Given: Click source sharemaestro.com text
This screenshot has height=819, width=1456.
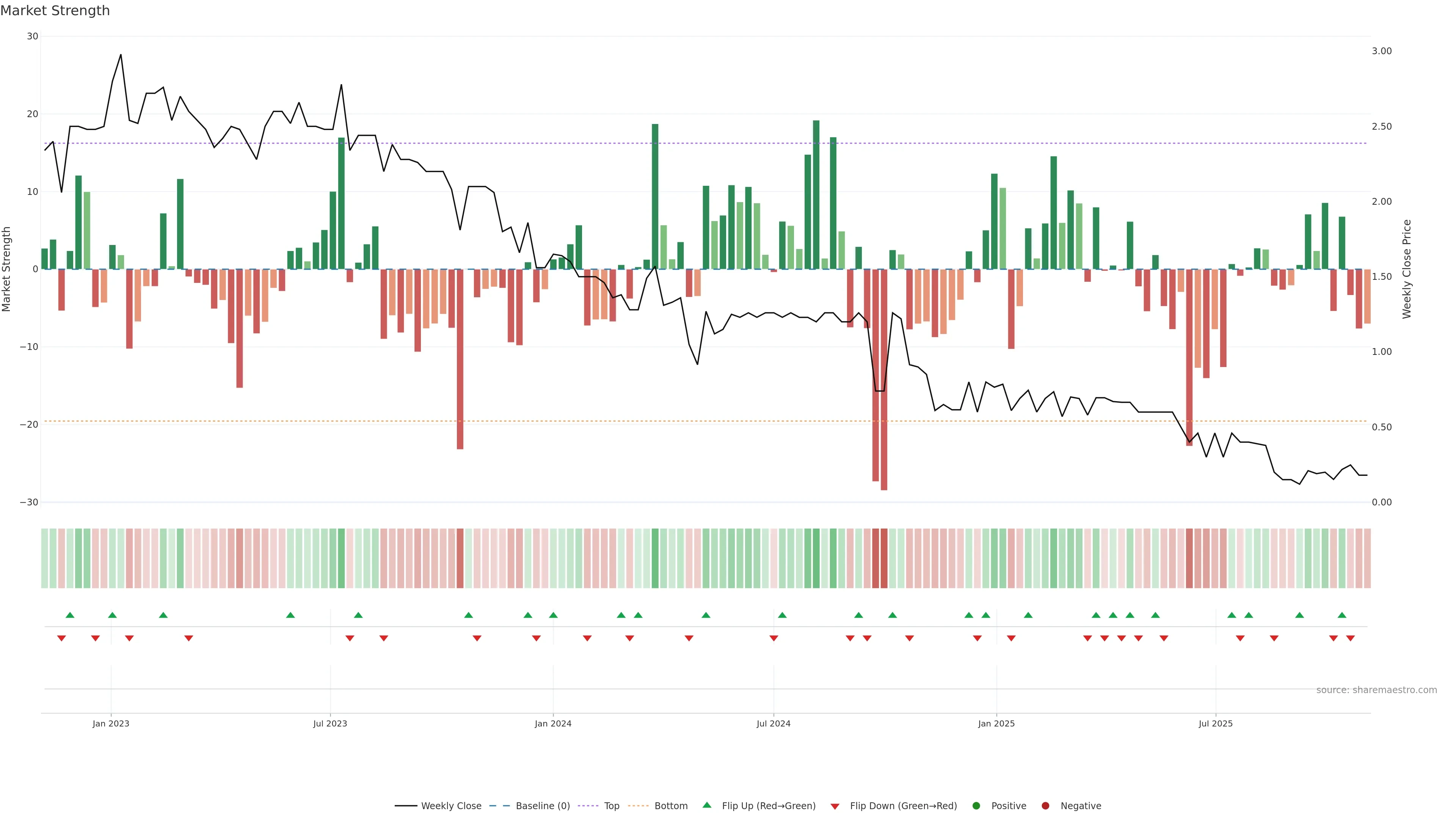Looking at the screenshot, I should pos(1376,690).
